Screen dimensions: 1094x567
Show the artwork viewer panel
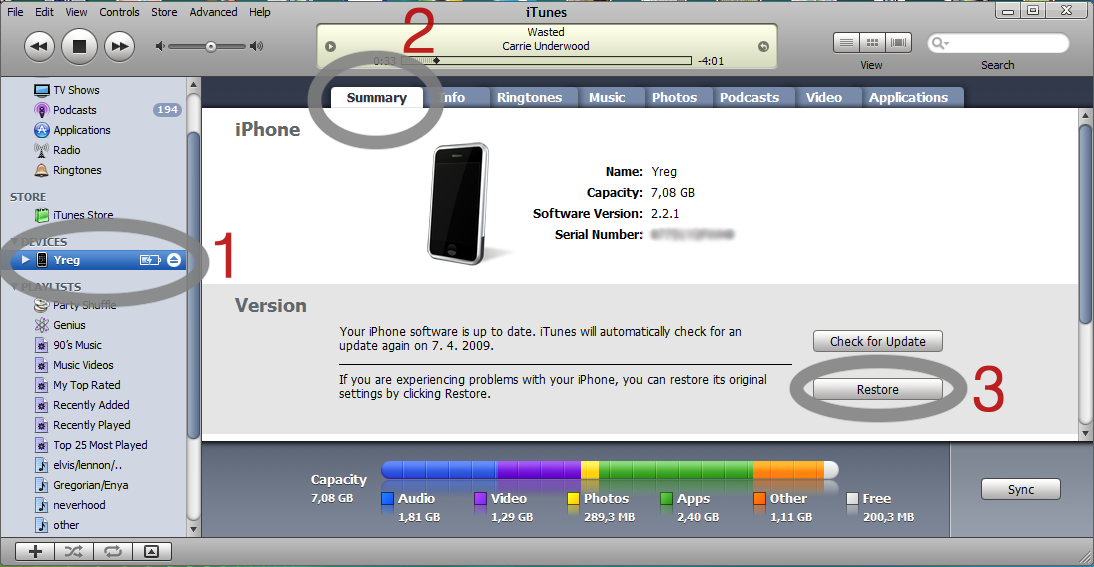[x=151, y=552]
